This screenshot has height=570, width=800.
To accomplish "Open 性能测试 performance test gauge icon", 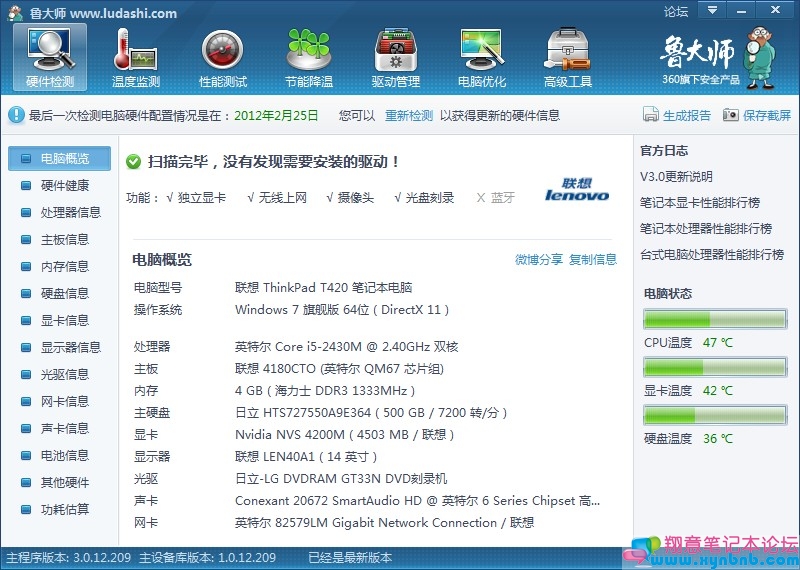I will click(222, 57).
